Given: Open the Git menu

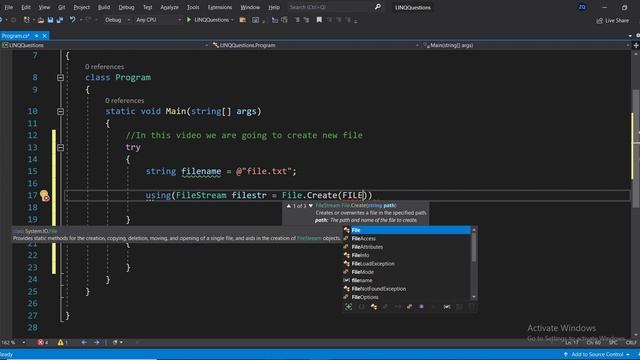Looking at the screenshot, I should pos(62,7).
